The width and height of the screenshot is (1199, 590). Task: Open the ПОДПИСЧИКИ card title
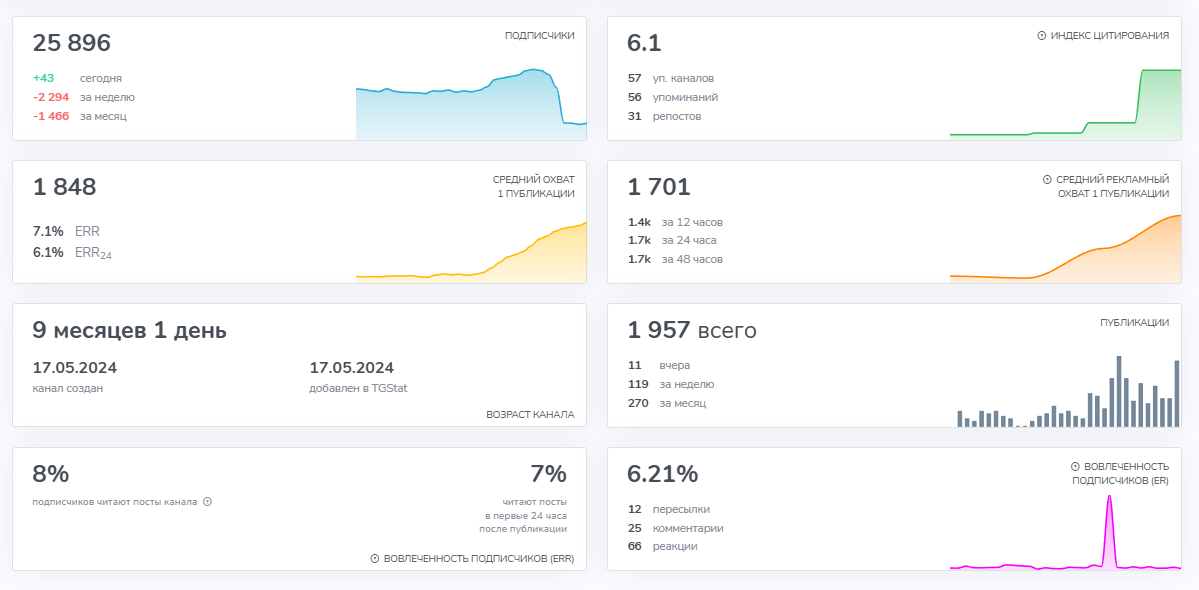click(539, 36)
